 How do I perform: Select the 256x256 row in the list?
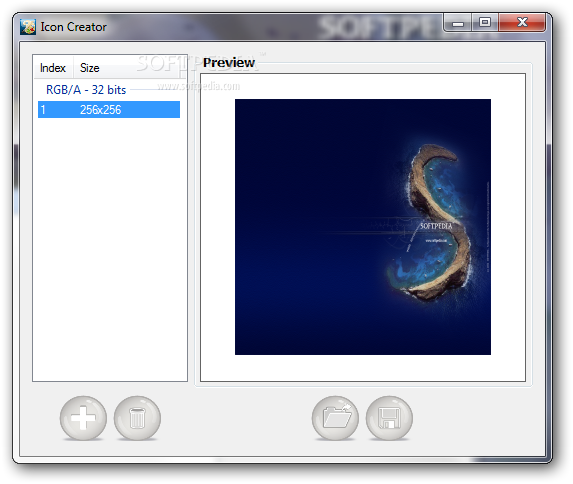tap(109, 110)
